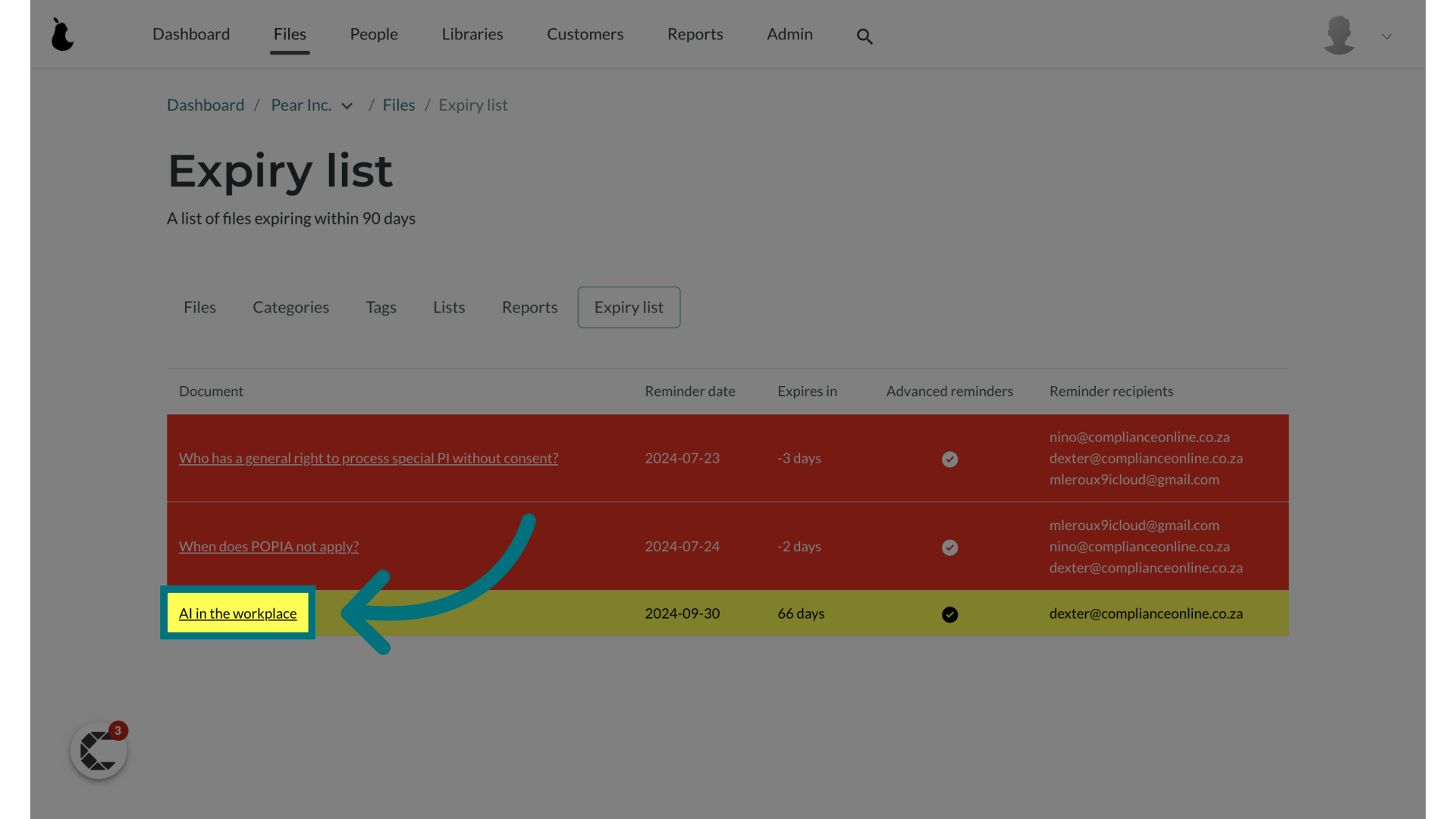The width and height of the screenshot is (1456, 819).
Task: Select the Reports tab in Files
Action: (530, 307)
